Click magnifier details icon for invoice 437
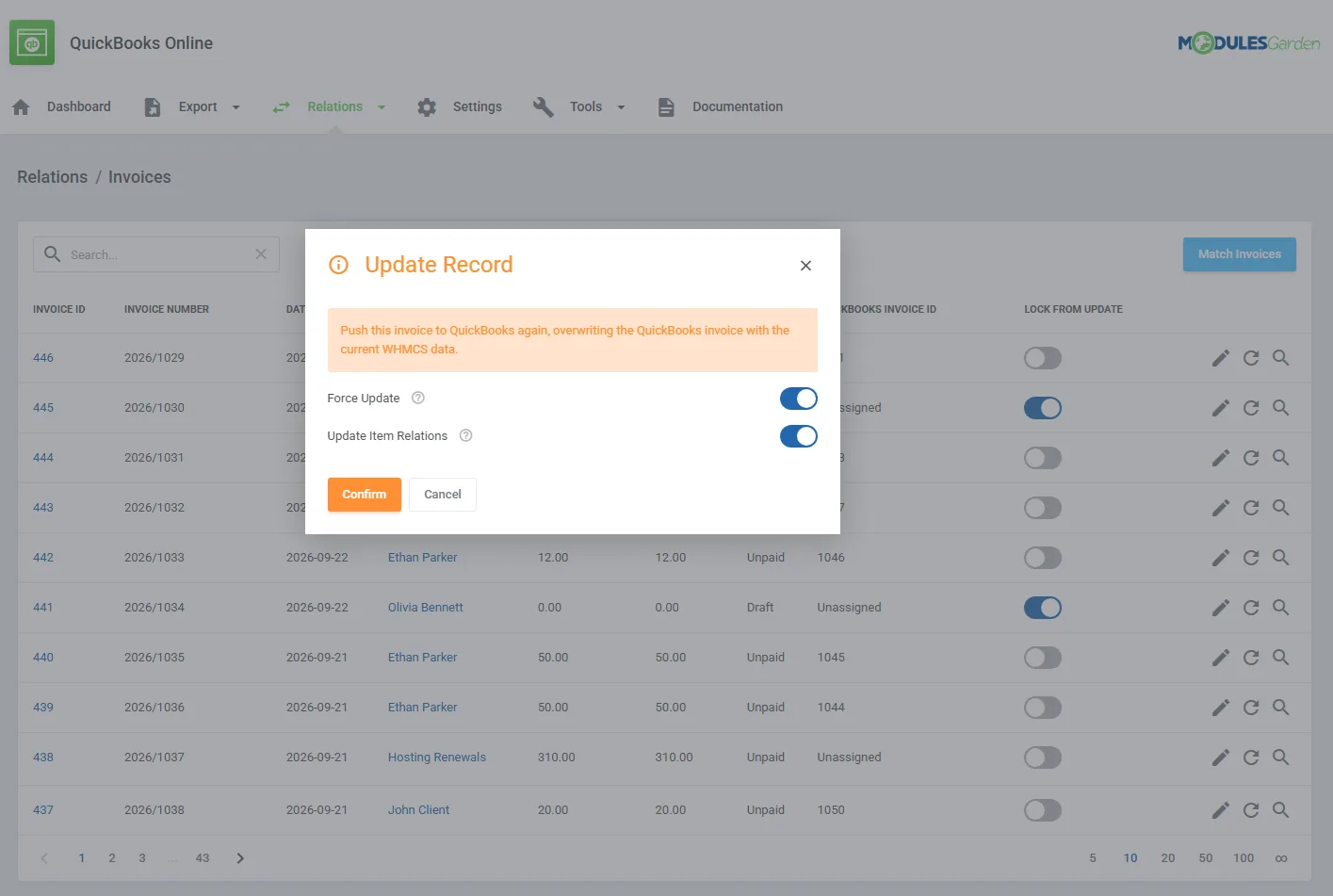 1281,810
